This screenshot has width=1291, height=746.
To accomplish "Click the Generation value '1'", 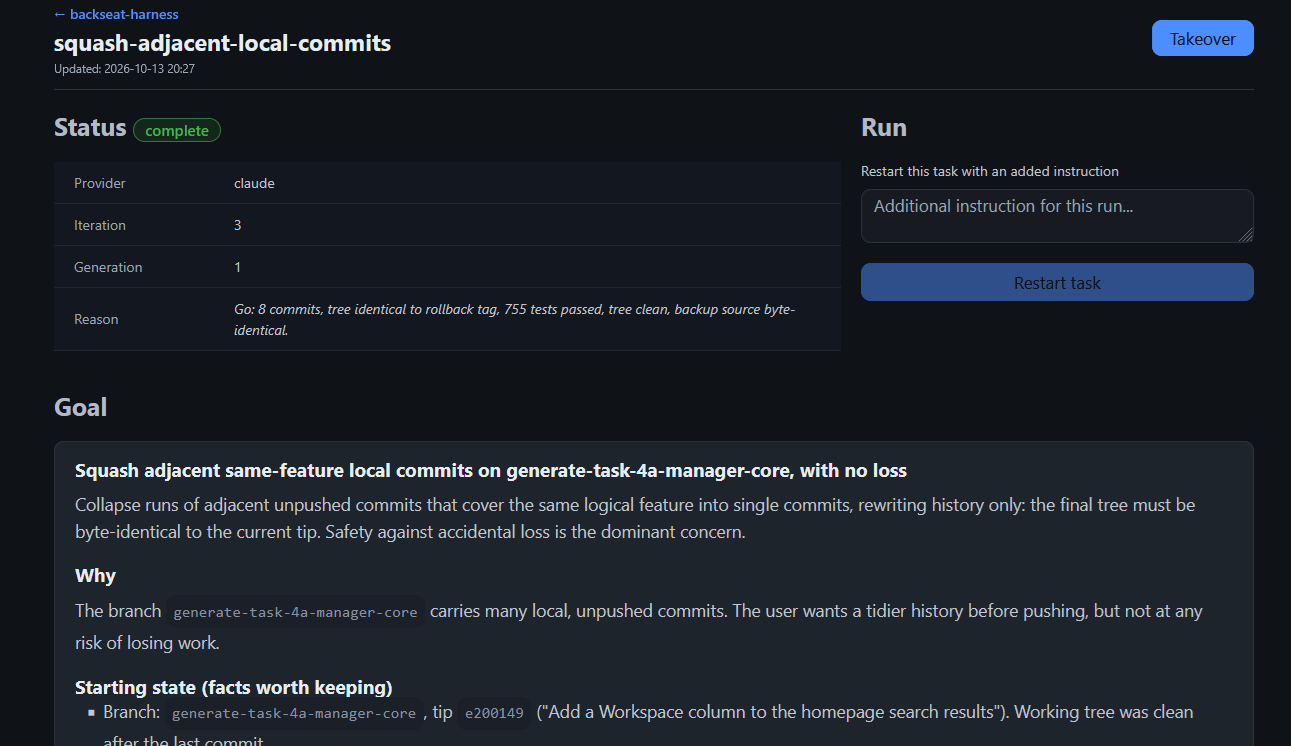I will (x=238, y=267).
